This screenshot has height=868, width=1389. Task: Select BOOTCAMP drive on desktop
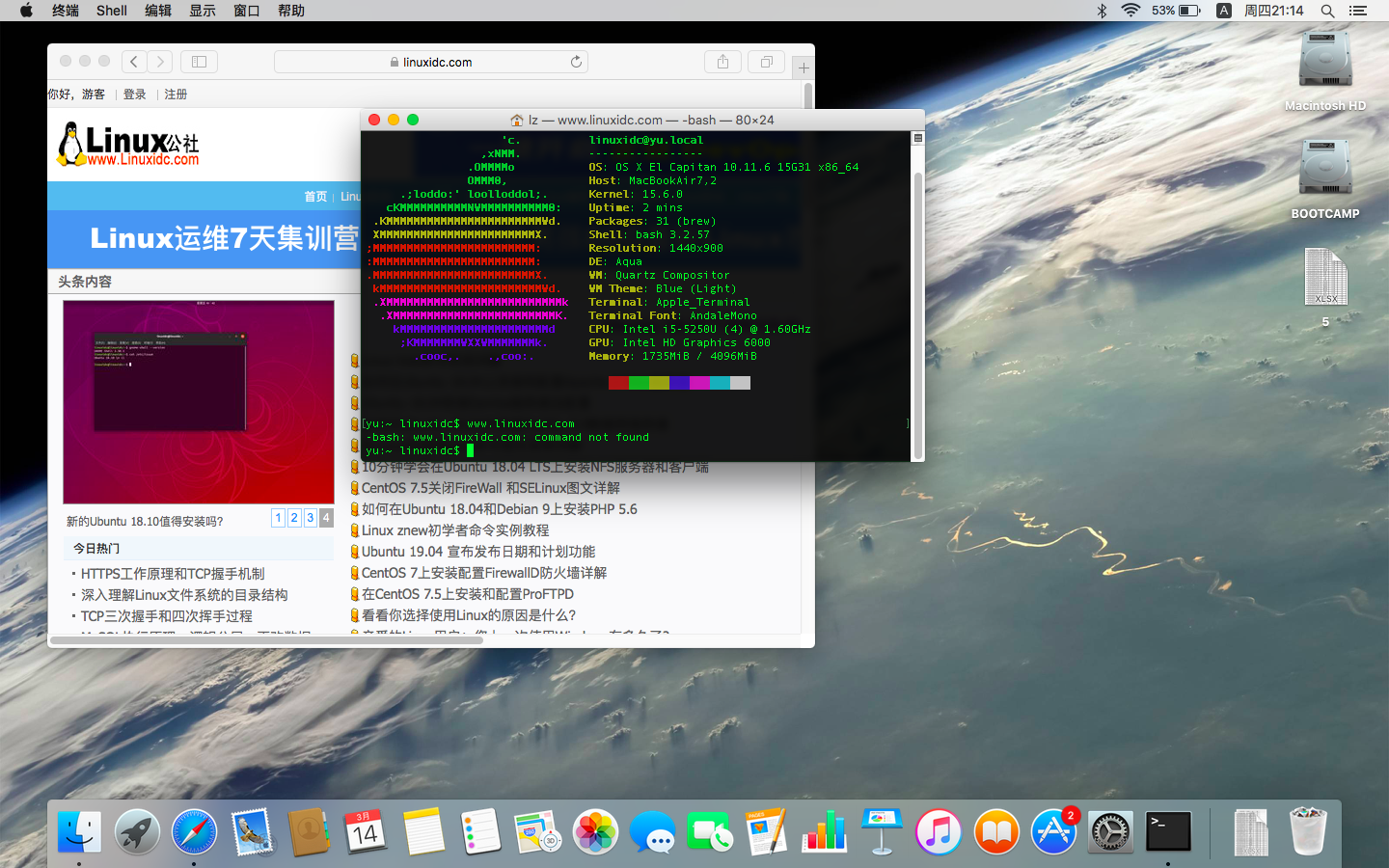pos(1325,178)
